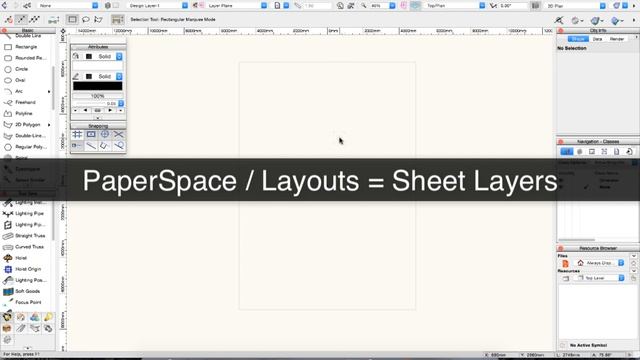Click the black pen color bar
The image size is (640, 360).
pyautogui.click(x=98, y=86)
